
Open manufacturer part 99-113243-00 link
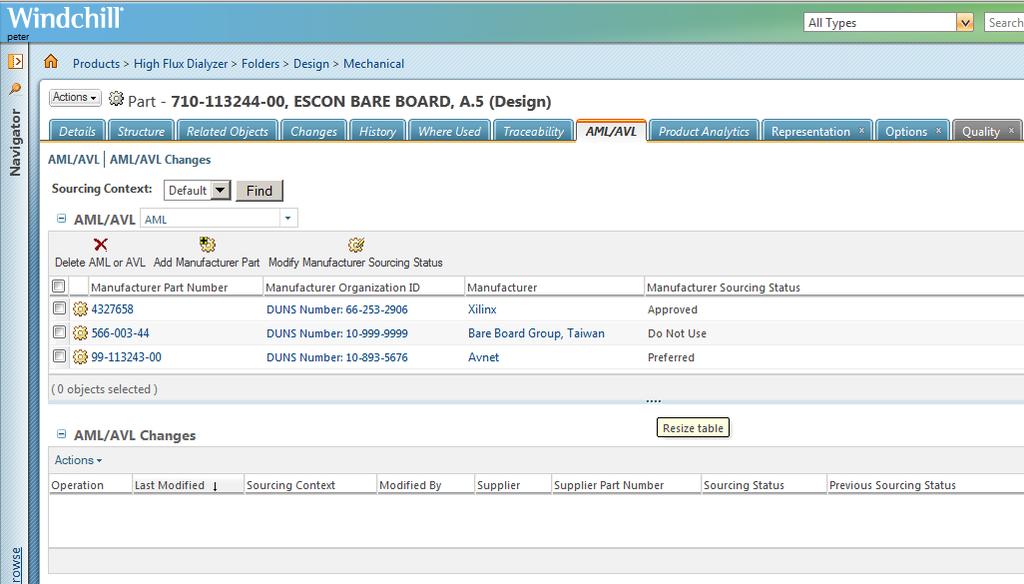[126, 357]
